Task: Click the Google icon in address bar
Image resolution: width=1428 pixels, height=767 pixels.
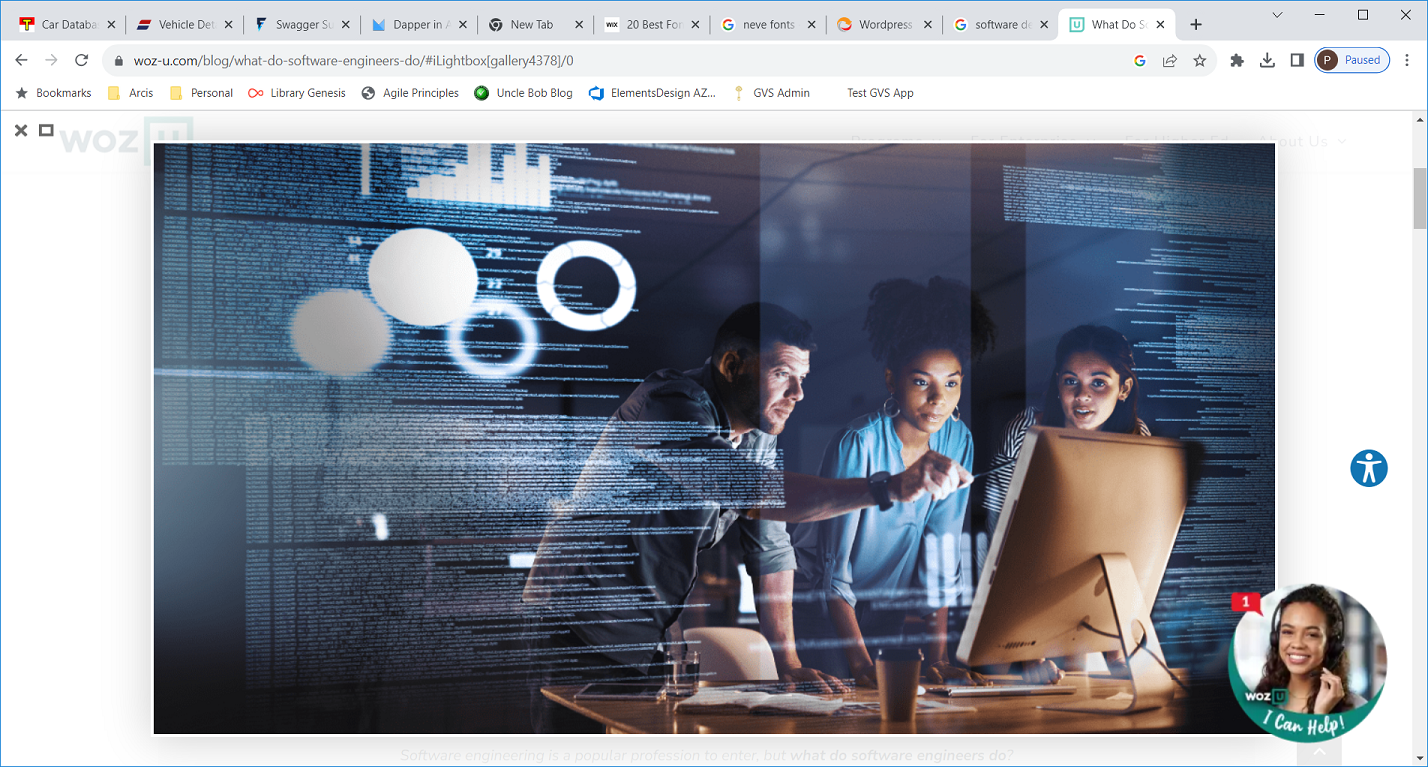Action: 1139,60
